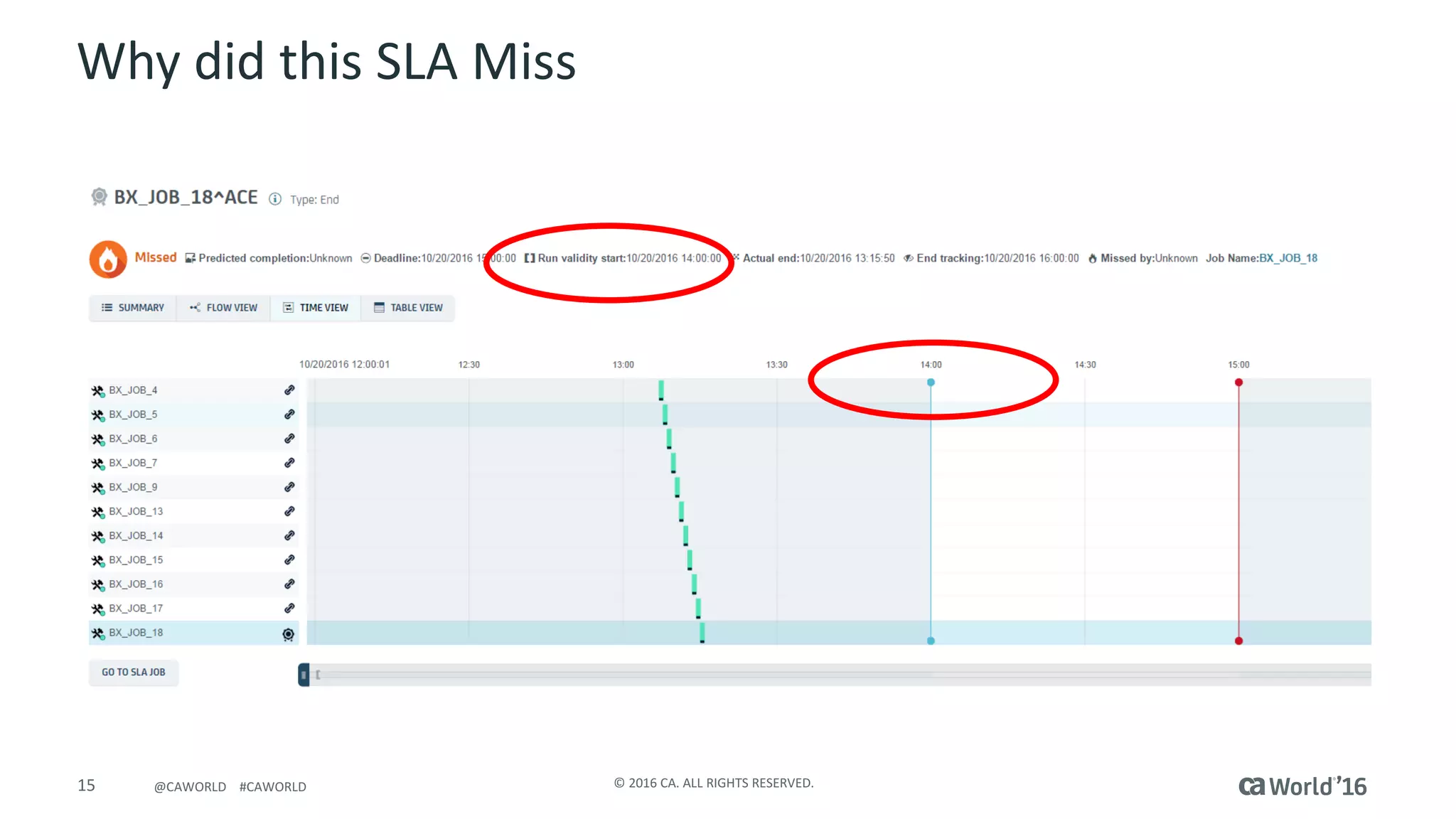Click the job status icon for BX_JOB_14
This screenshot has width=1456, height=819.
point(98,536)
